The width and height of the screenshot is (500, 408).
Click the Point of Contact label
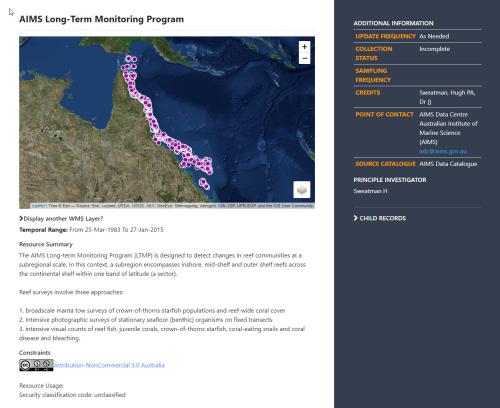coord(384,114)
